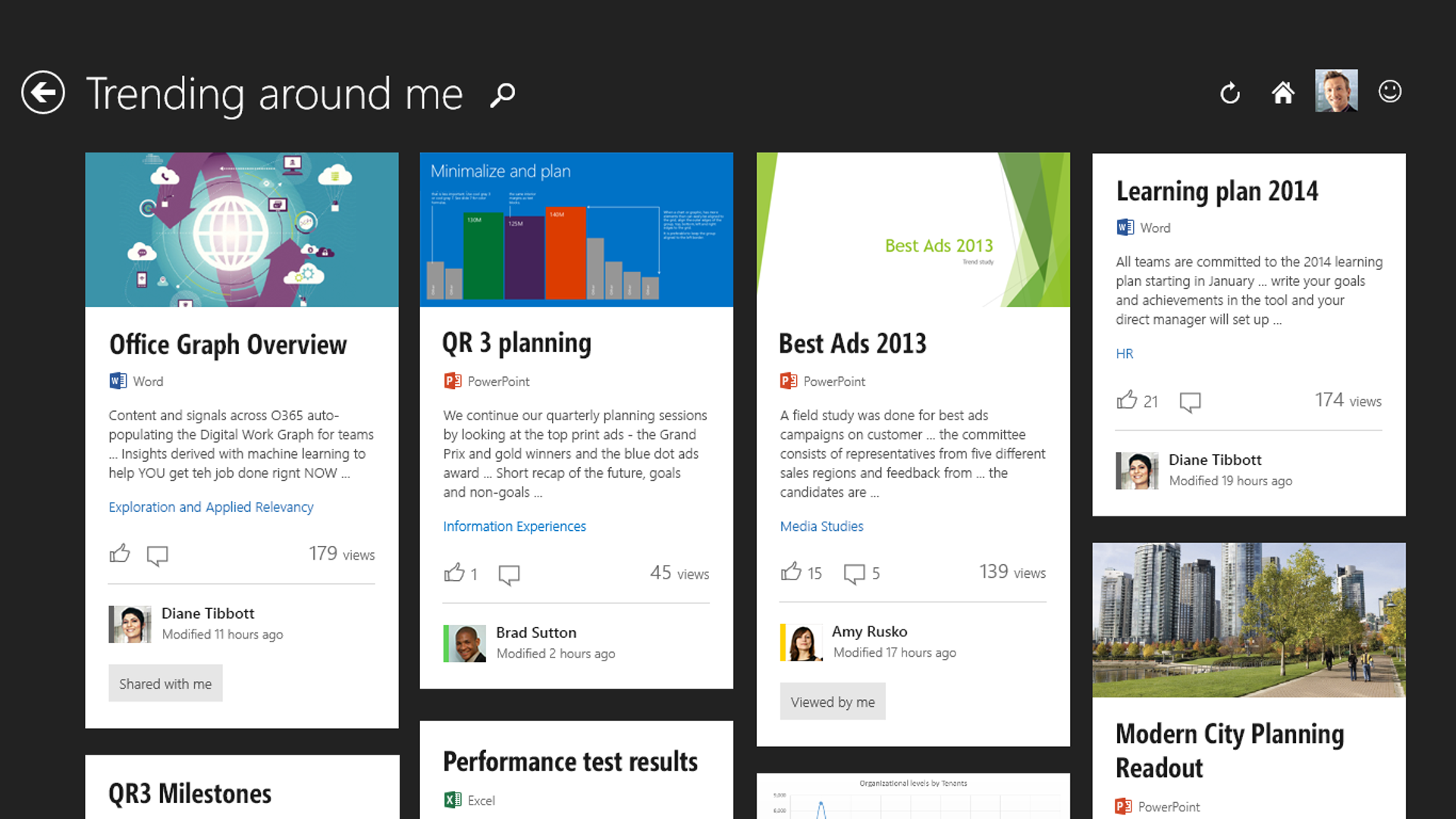
Task: Click Diane Tibbott's avatar on Learning plan 2014
Action: pyautogui.click(x=1137, y=470)
